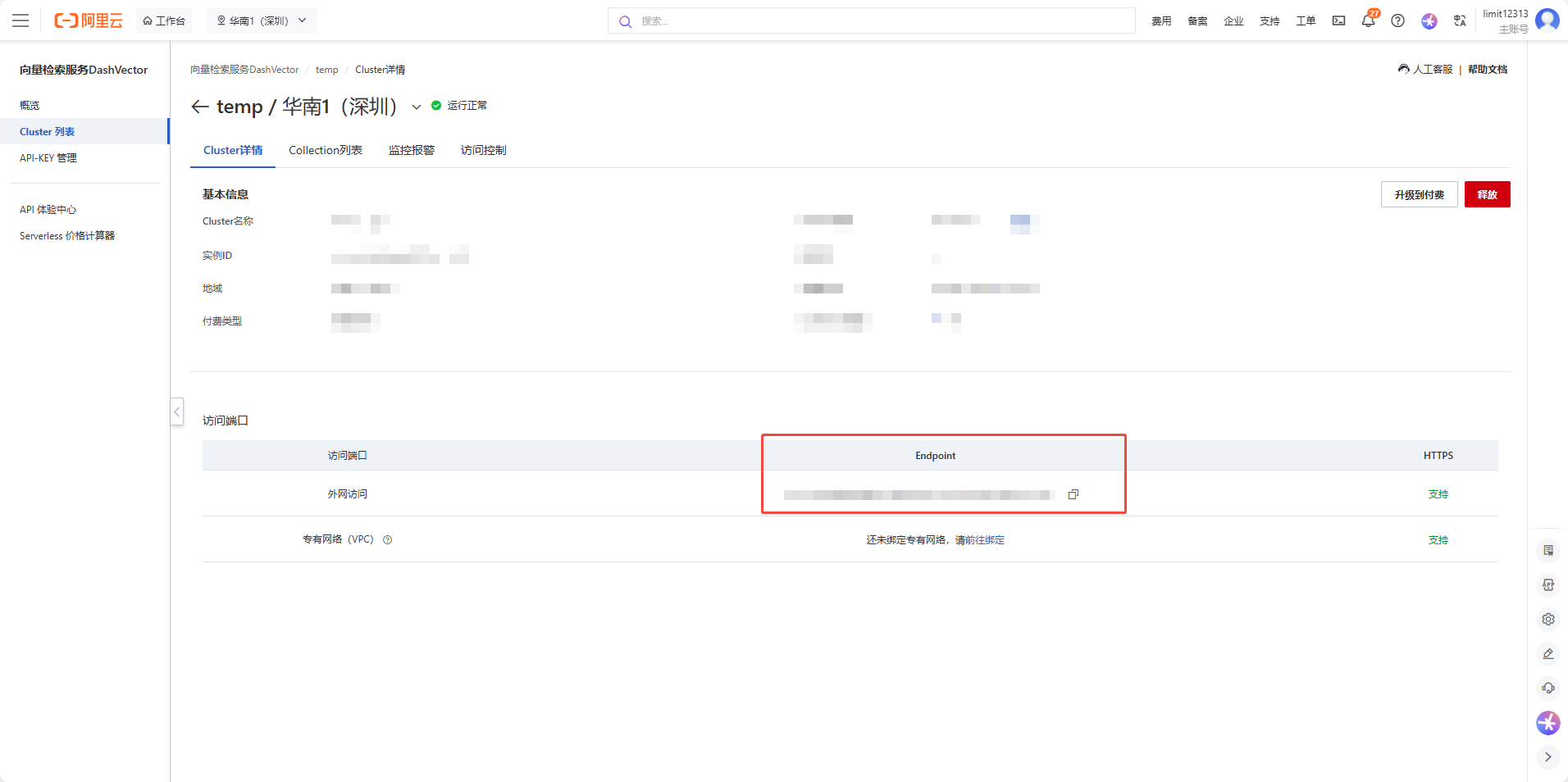The width and height of the screenshot is (1568, 782).
Task: Click the notification bell icon
Action: tap(1367, 20)
